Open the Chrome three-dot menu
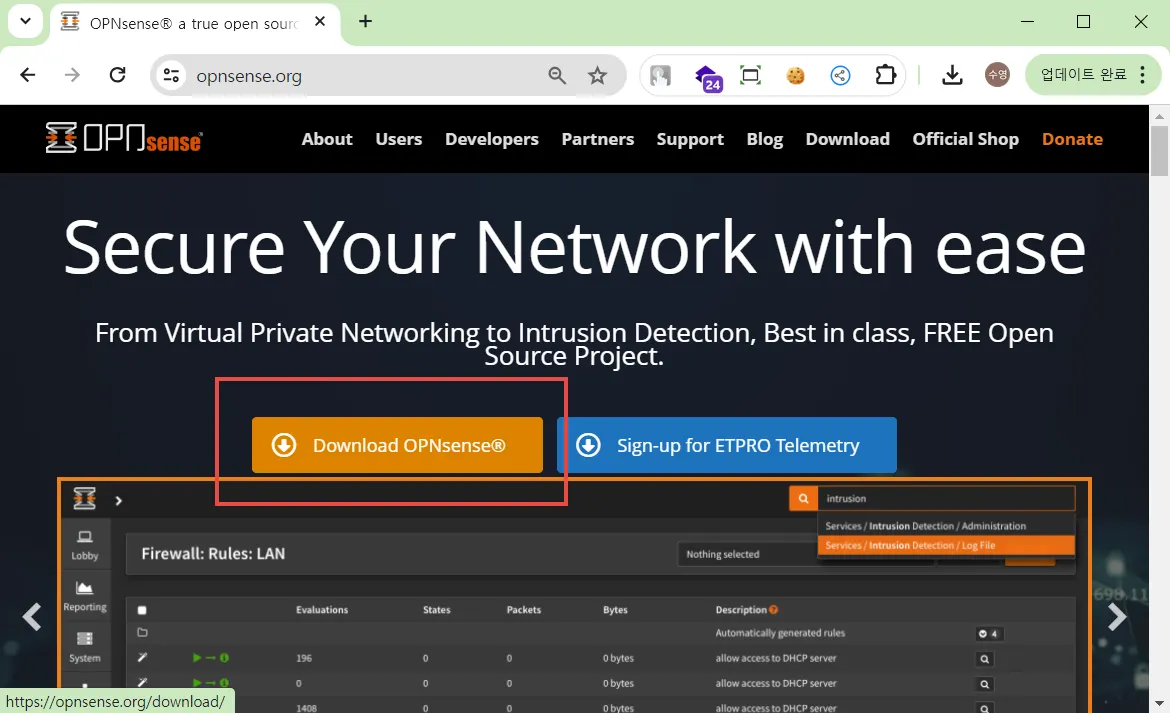The height and width of the screenshot is (713, 1170). tap(1142, 75)
